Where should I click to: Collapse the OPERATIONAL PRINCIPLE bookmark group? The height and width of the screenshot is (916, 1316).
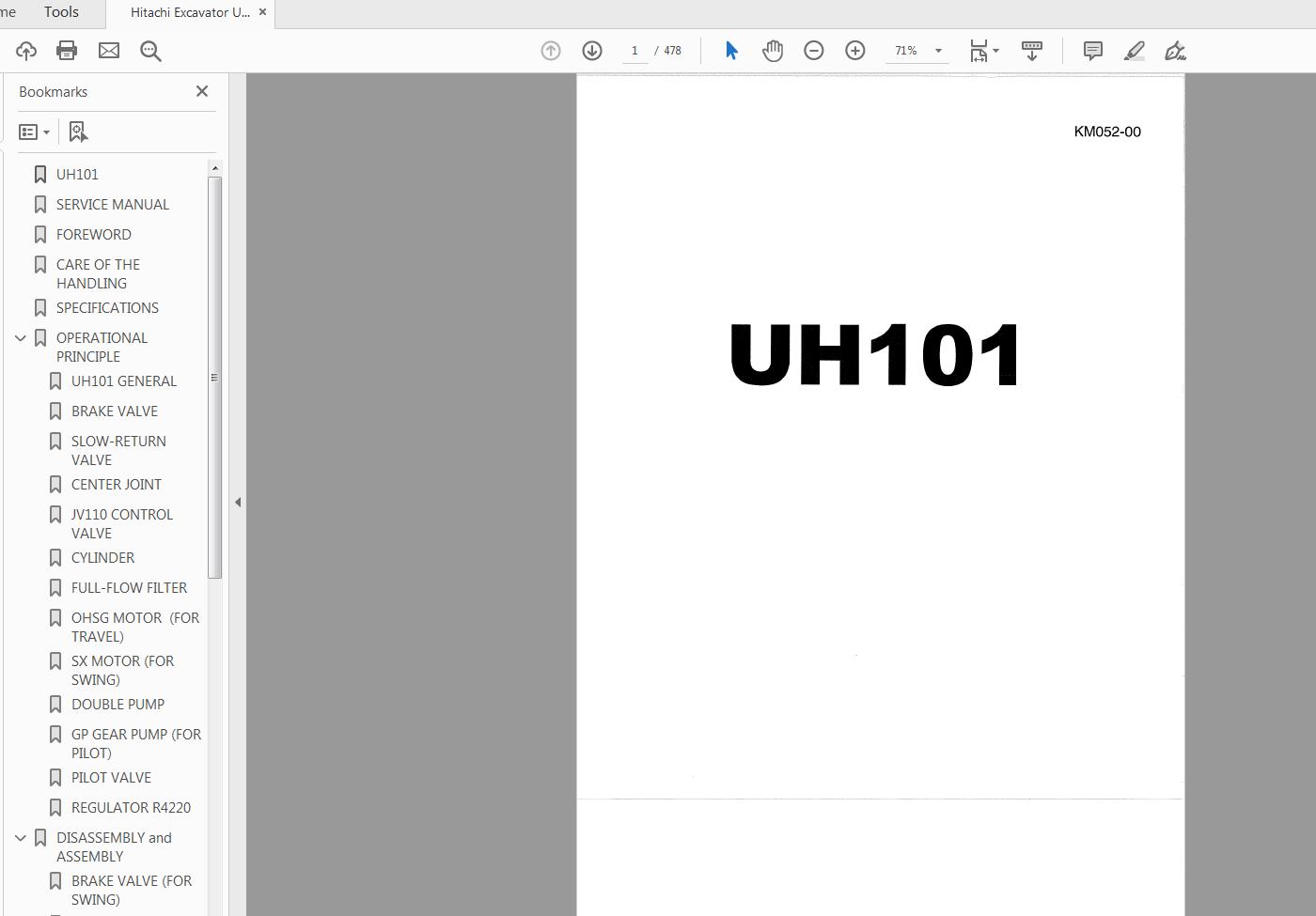(x=21, y=338)
